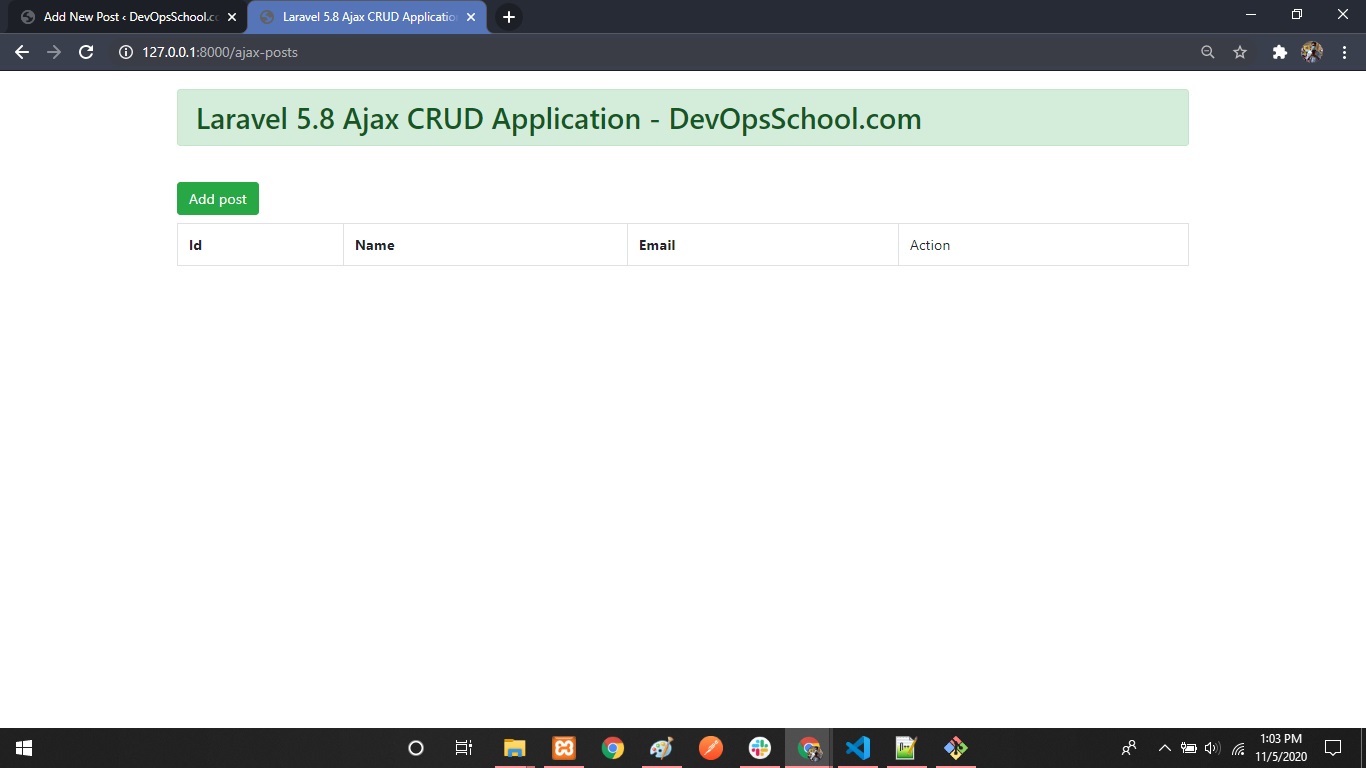Bookmark this page with the star icon
1366x768 pixels.
(x=1240, y=52)
